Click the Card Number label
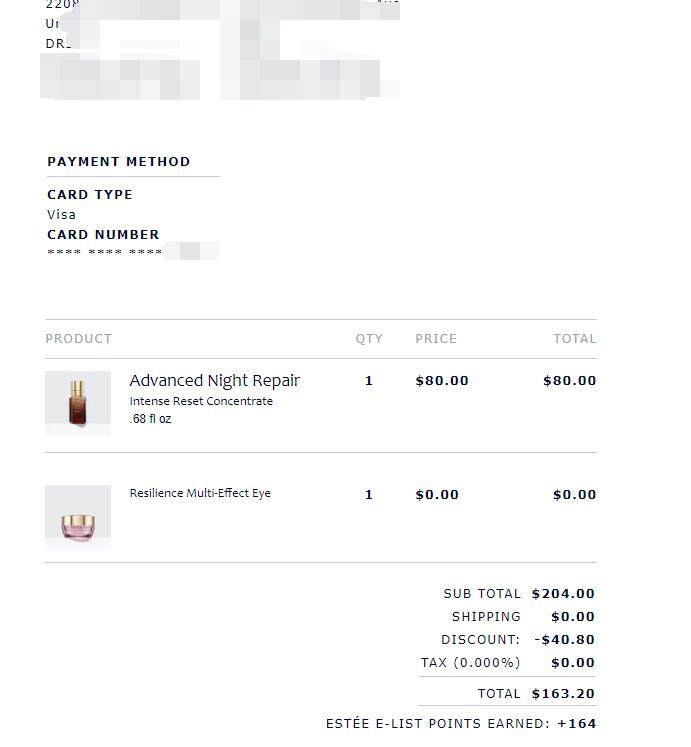Viewport: 691px width, 747px height. (103, 234)
